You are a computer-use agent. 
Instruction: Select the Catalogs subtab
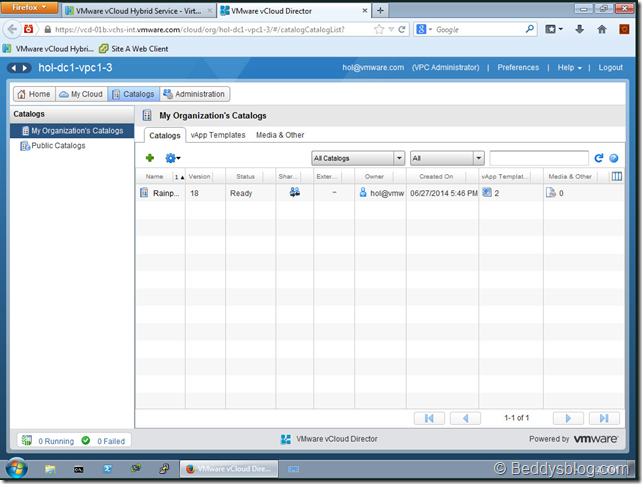pyautogui.click(x=165, y=136)
